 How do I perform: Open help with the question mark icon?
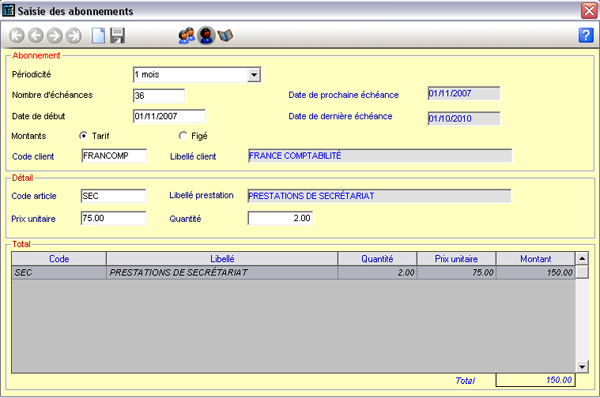click(x=586, y=35)
